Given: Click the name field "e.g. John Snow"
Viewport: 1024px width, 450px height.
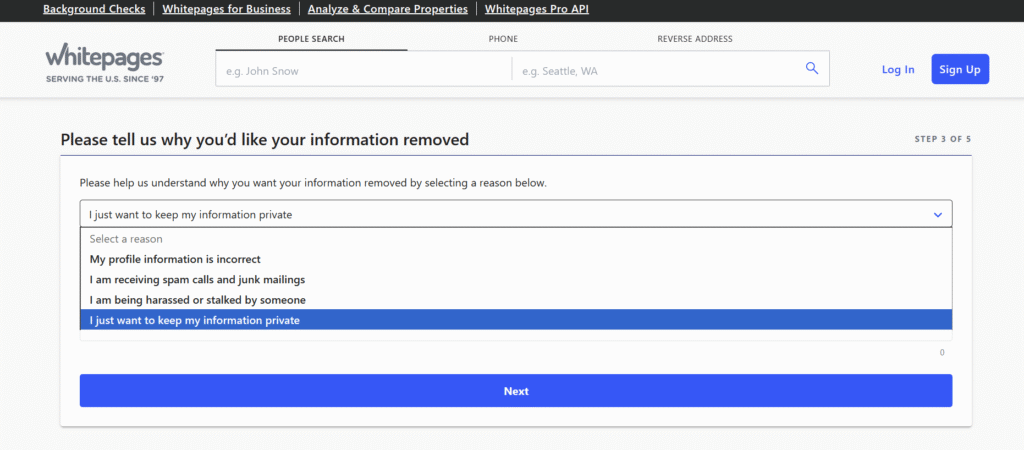Looking at the screenshot, I should [x=362, y=71].
